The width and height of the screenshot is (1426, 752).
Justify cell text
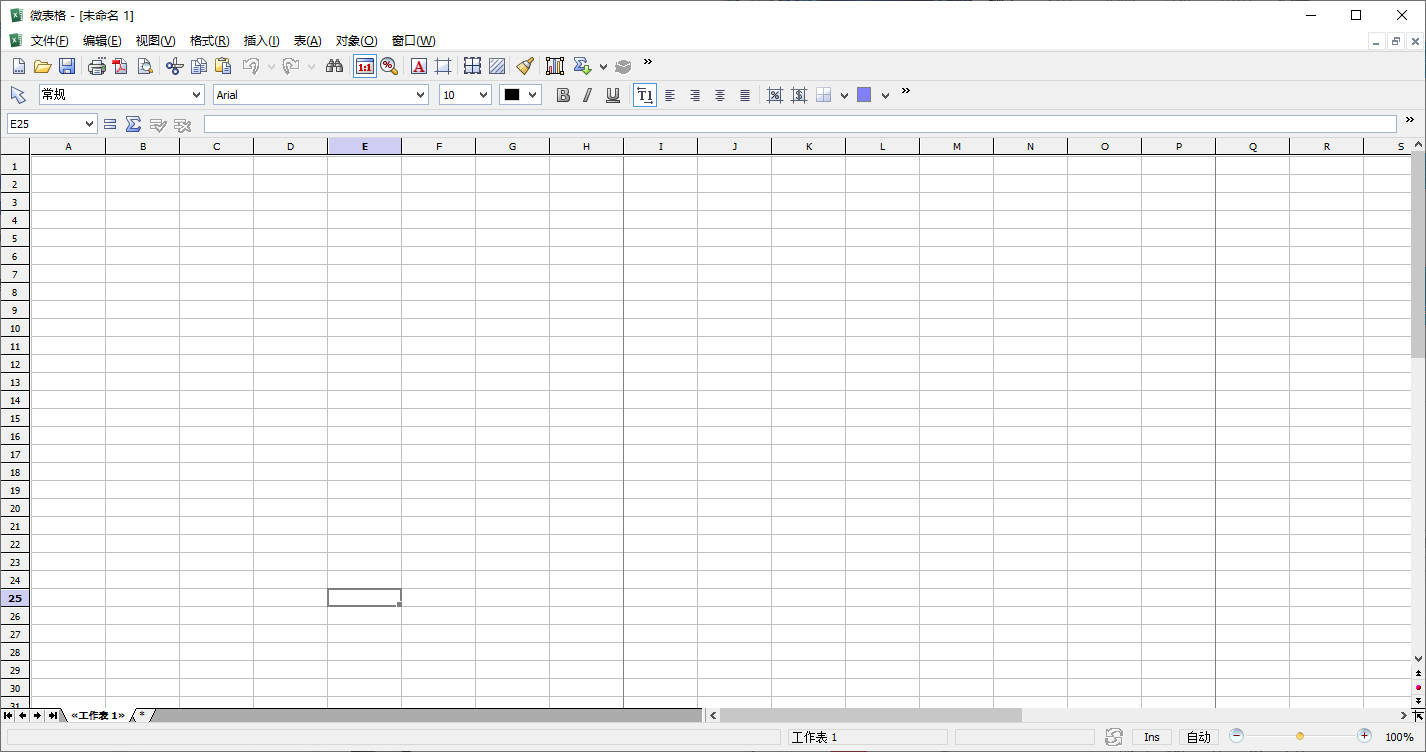745,95
